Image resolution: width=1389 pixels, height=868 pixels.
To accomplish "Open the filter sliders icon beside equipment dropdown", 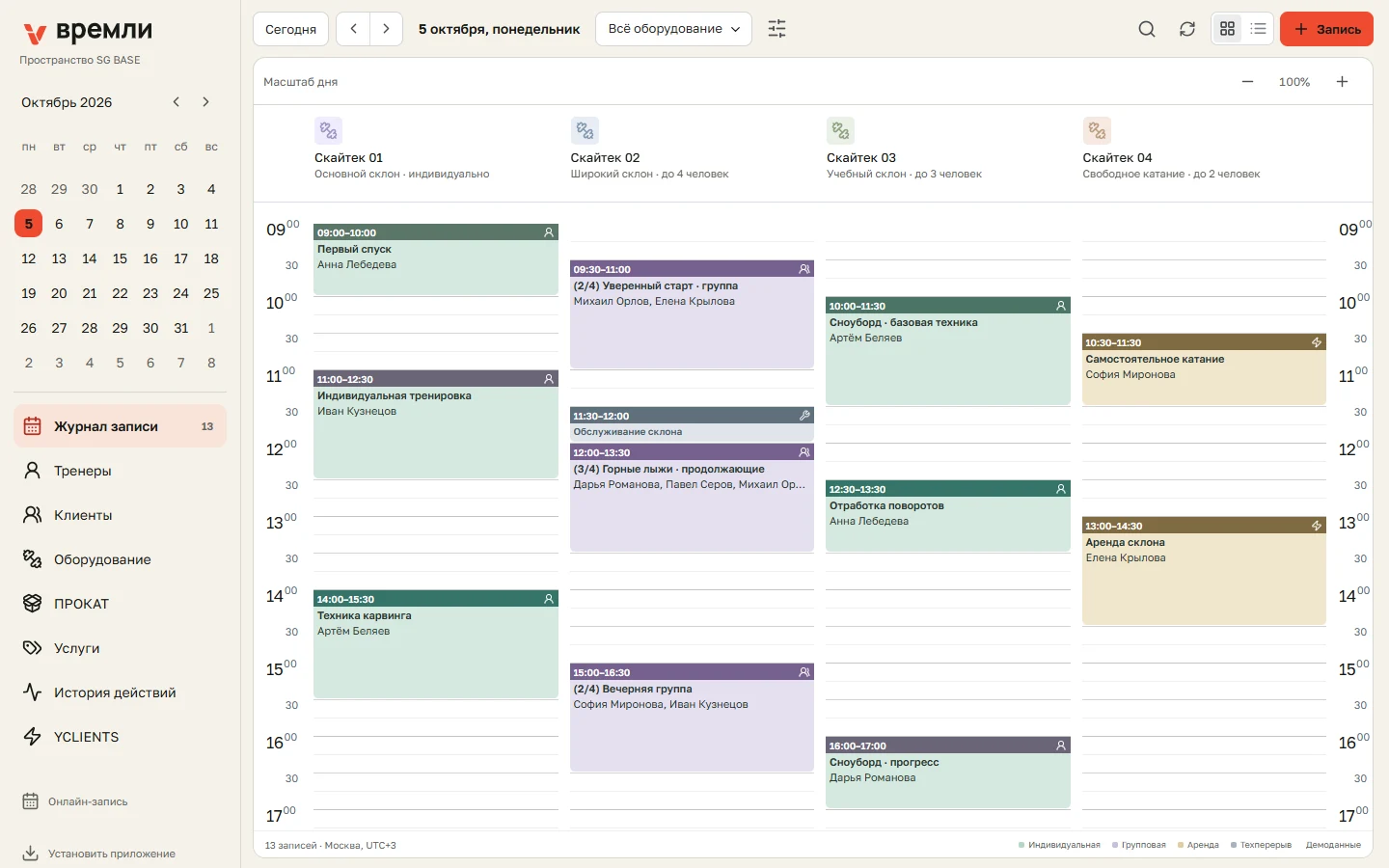I will click(776, 29).
